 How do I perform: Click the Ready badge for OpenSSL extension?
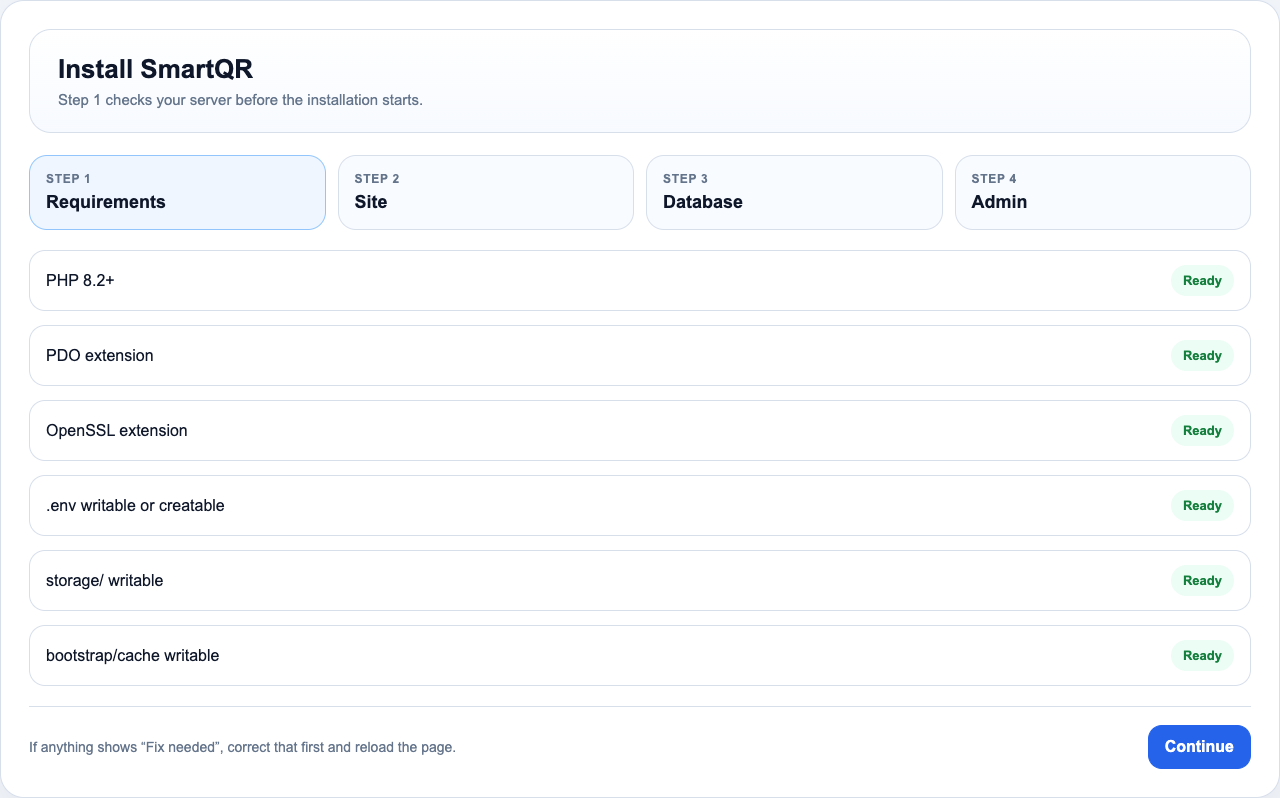pos(1202,431)
